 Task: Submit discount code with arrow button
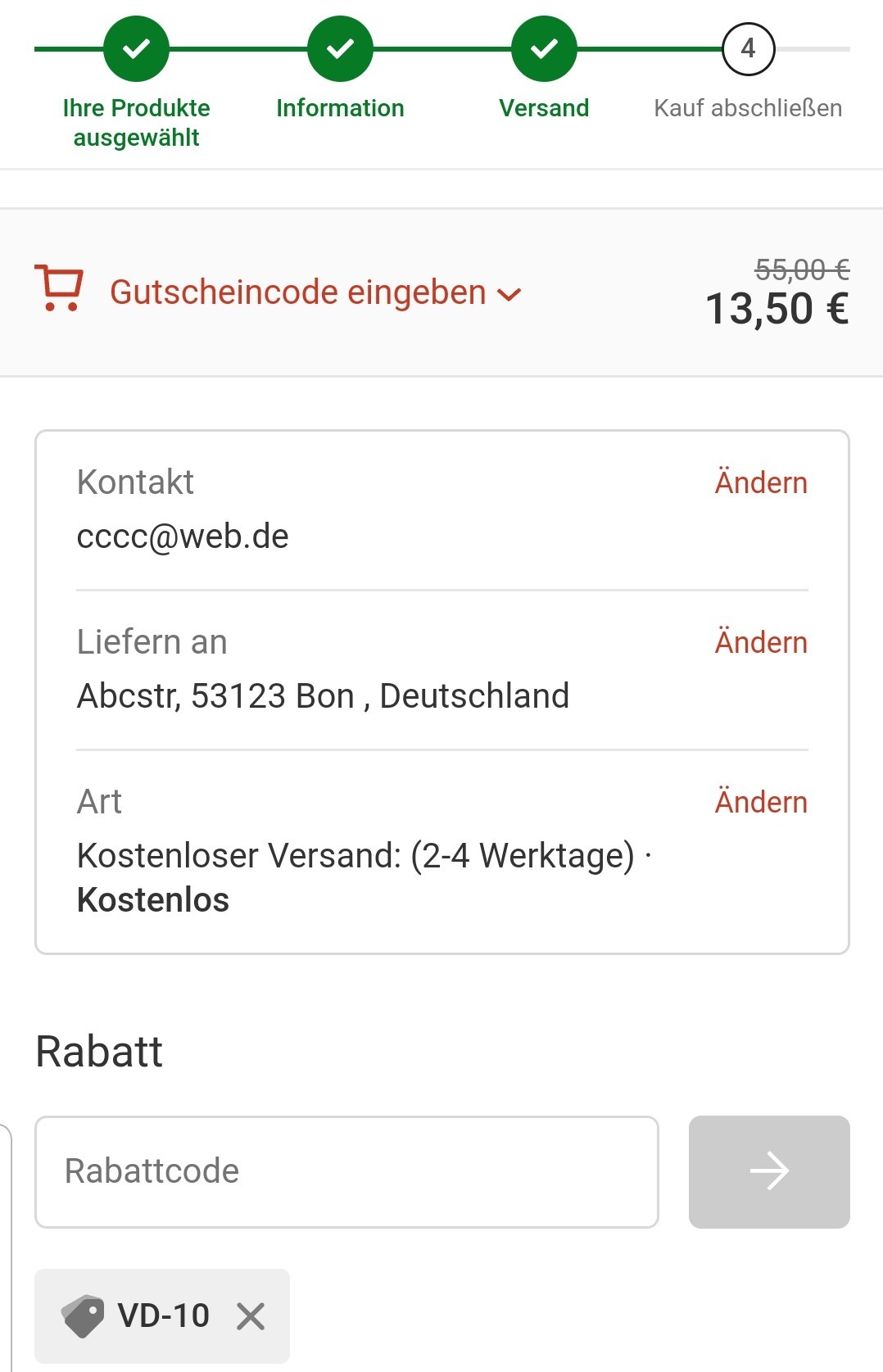[769, 1171]
